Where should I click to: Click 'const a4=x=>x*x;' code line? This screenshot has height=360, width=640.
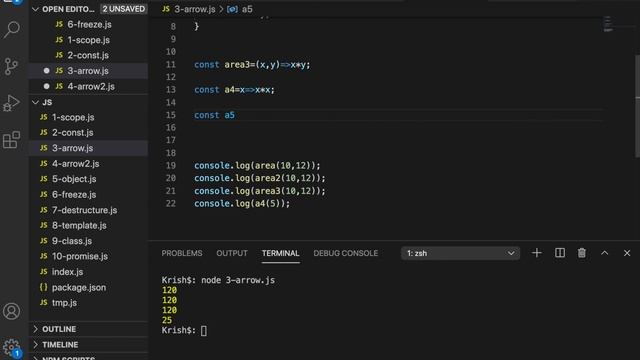tap(234, 90)
